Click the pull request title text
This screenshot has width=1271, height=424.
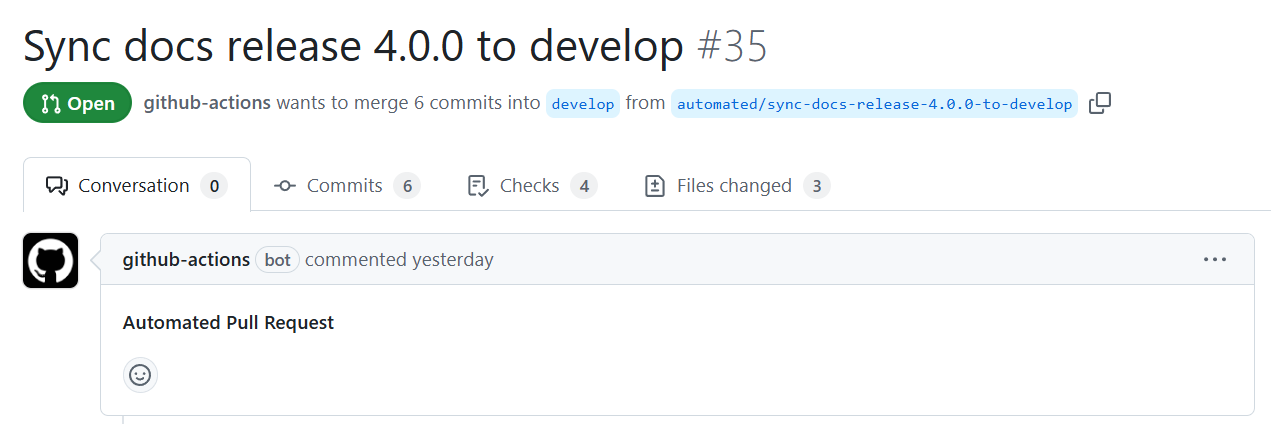pos(353,46)
